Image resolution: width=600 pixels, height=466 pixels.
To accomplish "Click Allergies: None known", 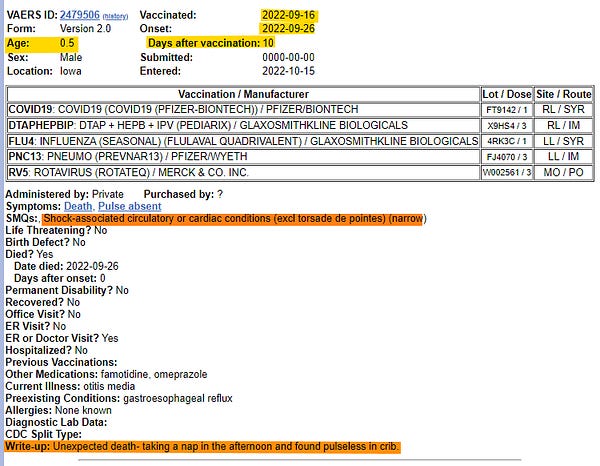I will pos(59,410).
